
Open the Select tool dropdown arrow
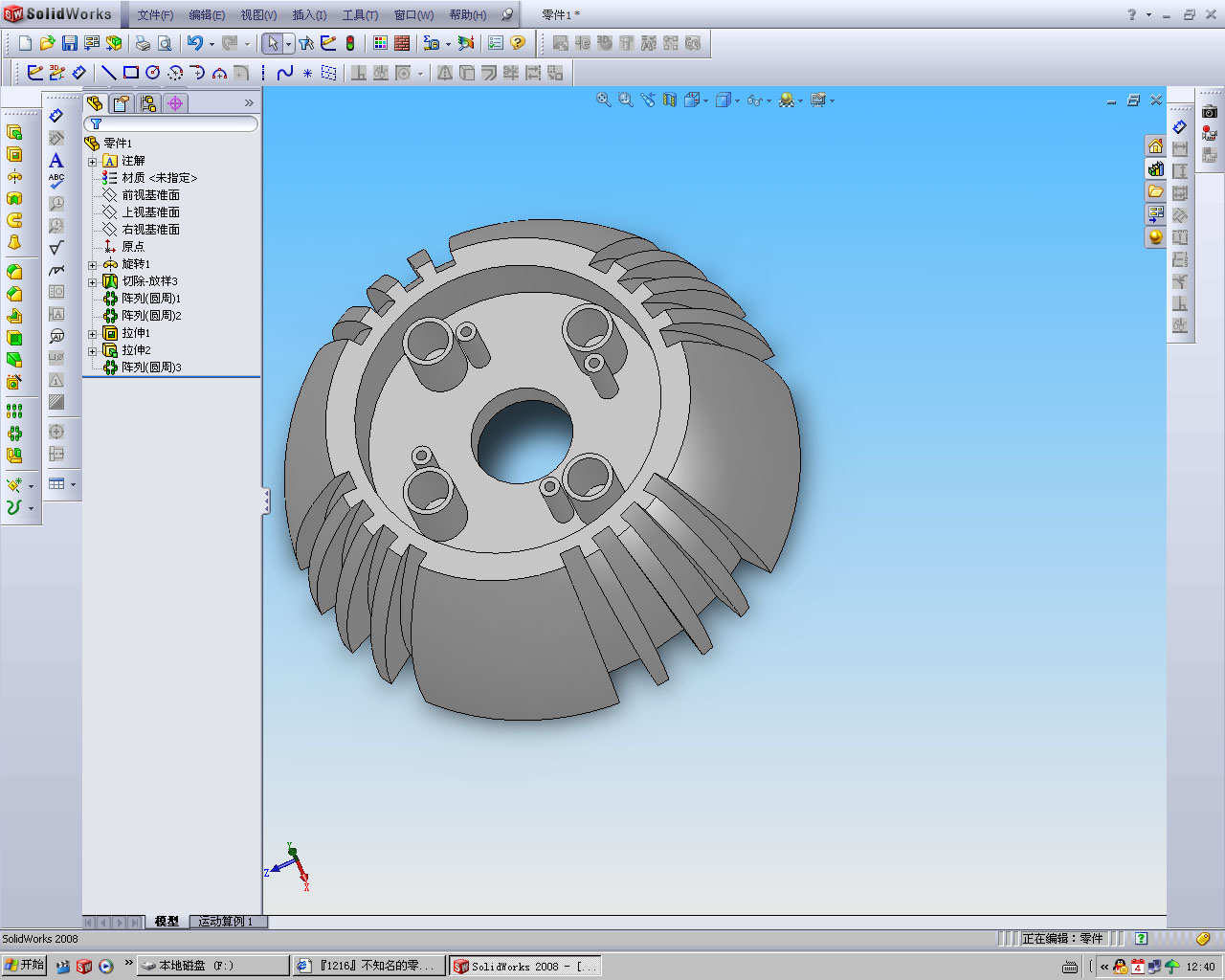coord(288,43)
